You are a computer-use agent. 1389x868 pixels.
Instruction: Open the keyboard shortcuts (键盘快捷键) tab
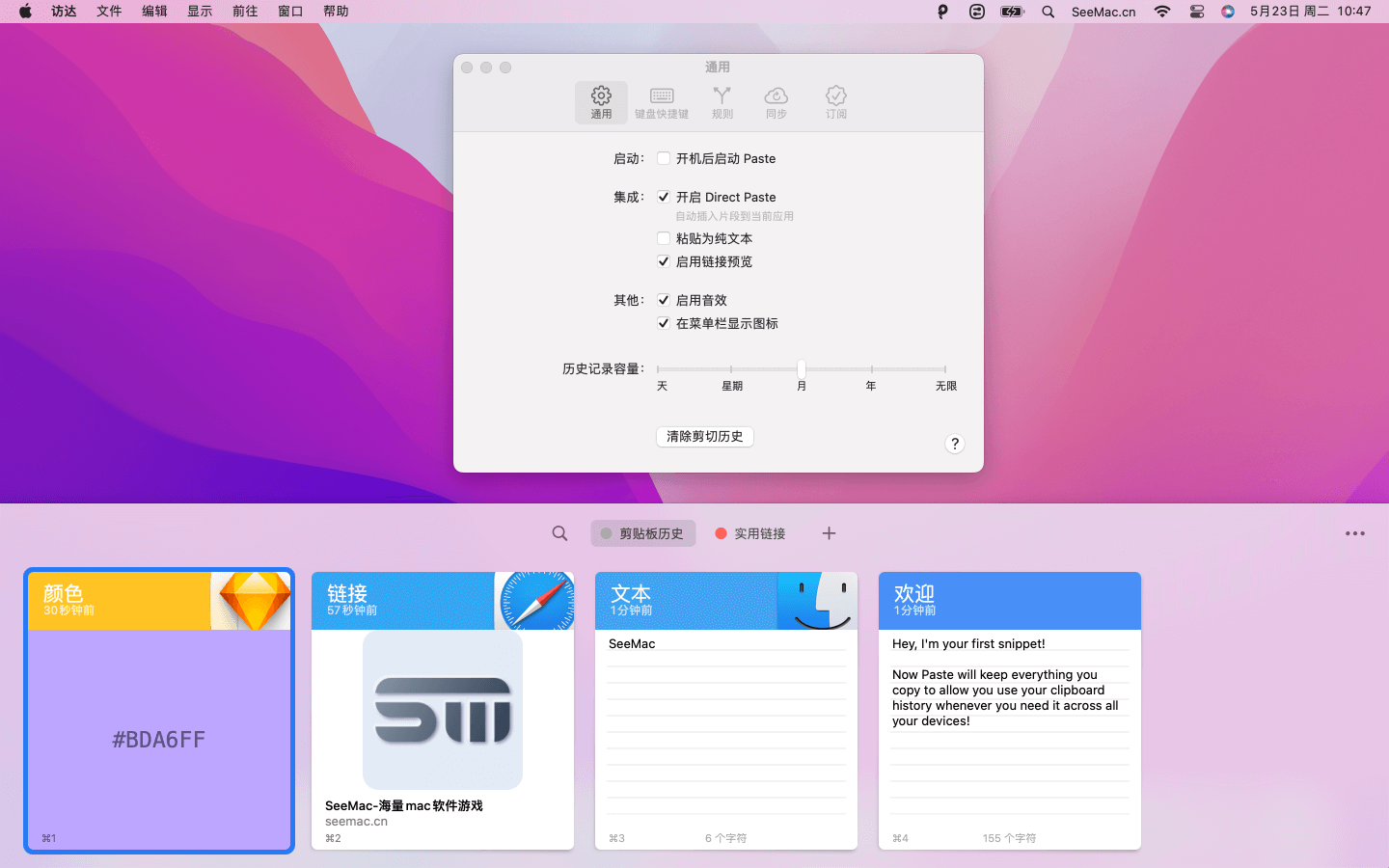coord(662,102)
